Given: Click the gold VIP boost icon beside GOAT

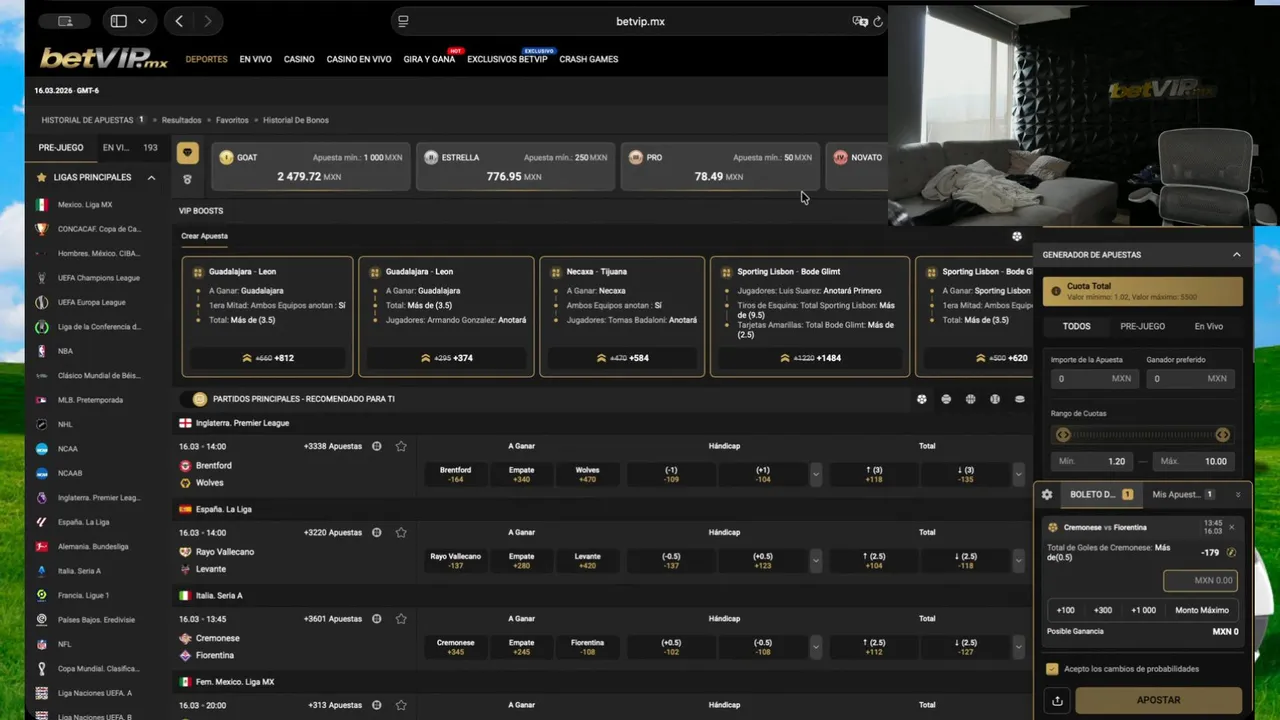Looking at the screenshot, I should (187, 153).
